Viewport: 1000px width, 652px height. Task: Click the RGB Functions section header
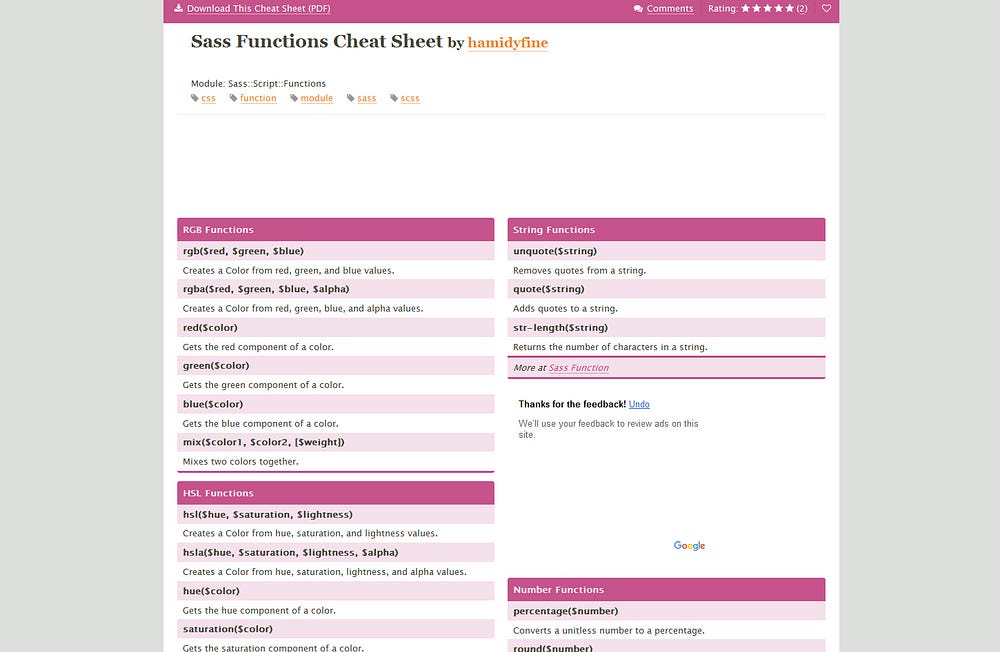[335, 230]
